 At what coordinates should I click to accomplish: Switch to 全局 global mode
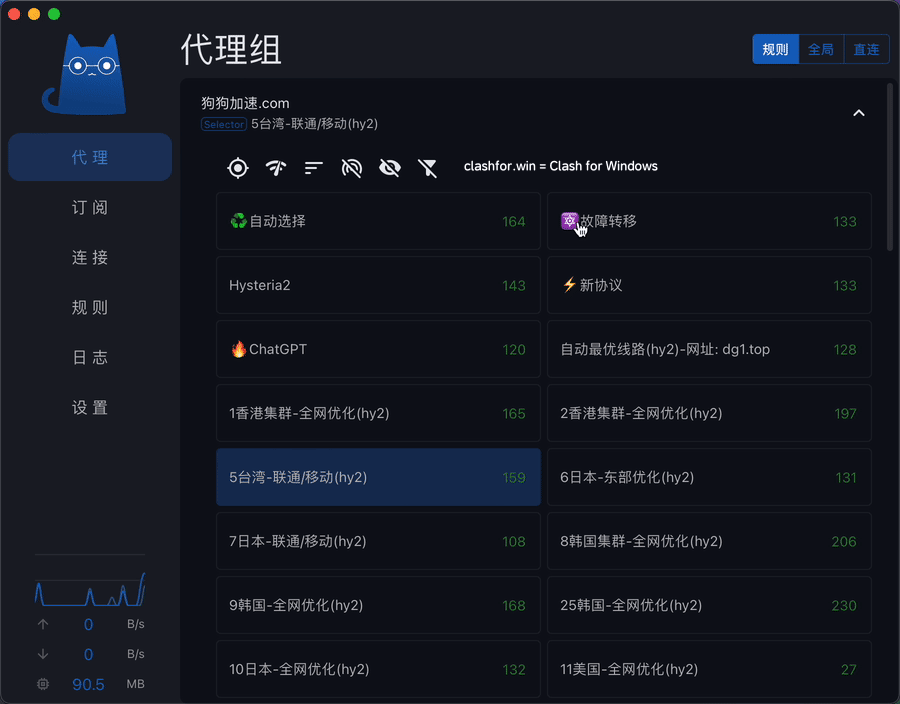click(x=821, y=49)
